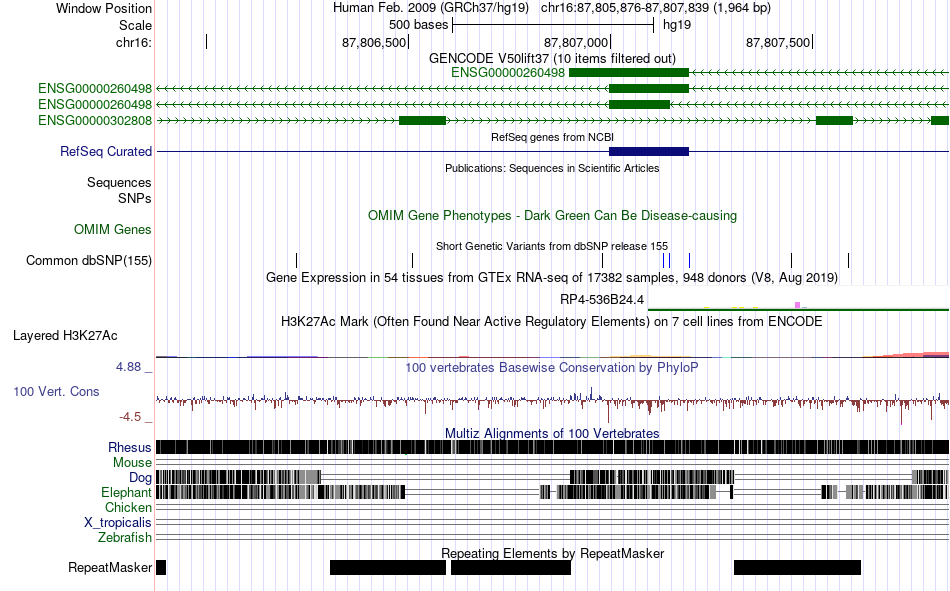Click the Dog alignment label
Image resolution: width=950 pixels, height=591 pixels.
[x=141, y=478]
